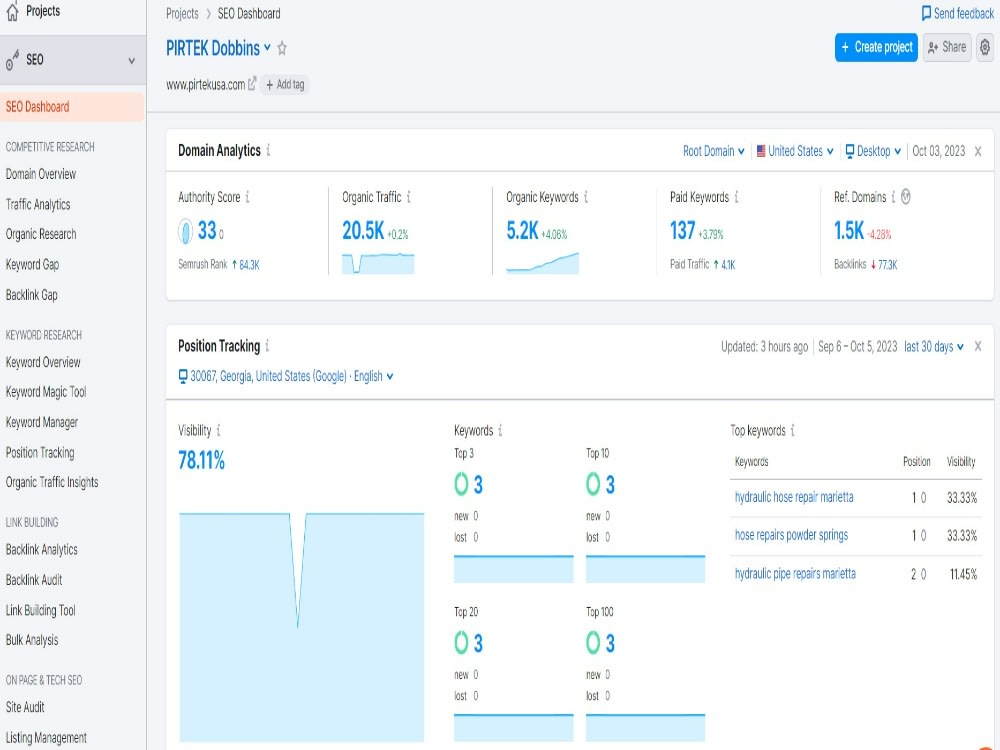Click the Authority Score gauge icon

pos(185,231)
